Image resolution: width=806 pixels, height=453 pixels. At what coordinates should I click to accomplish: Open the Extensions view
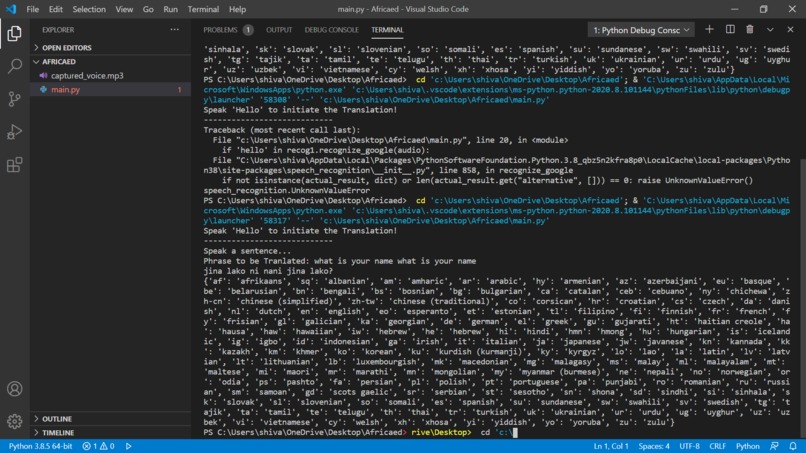coord(14,165)
